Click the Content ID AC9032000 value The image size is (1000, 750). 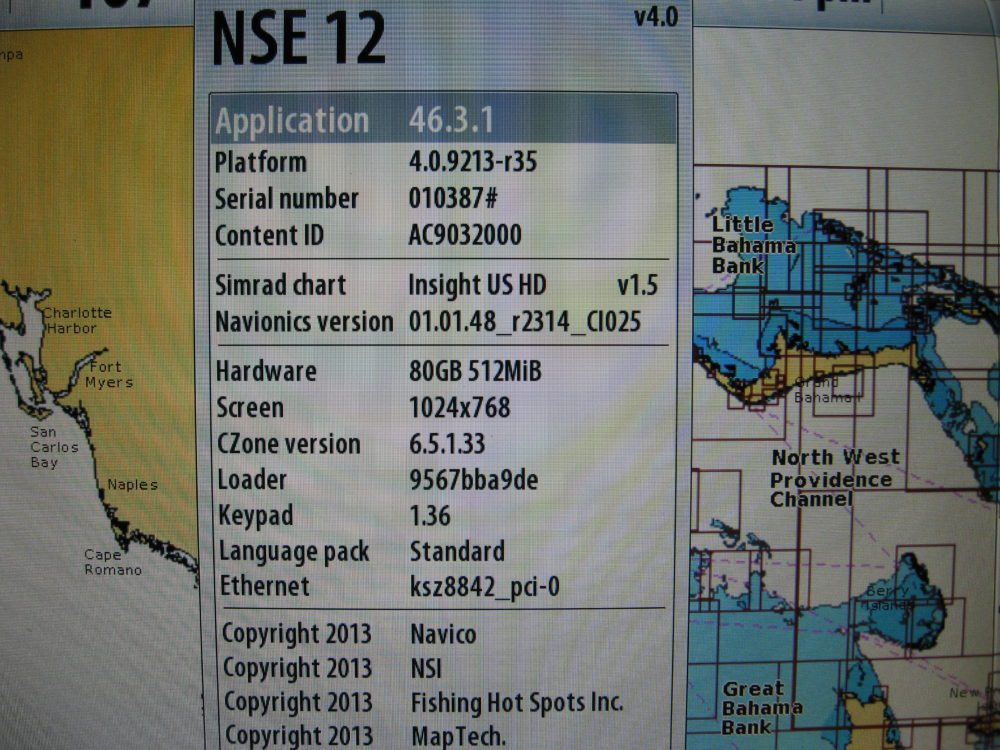[x=465, y=235]
